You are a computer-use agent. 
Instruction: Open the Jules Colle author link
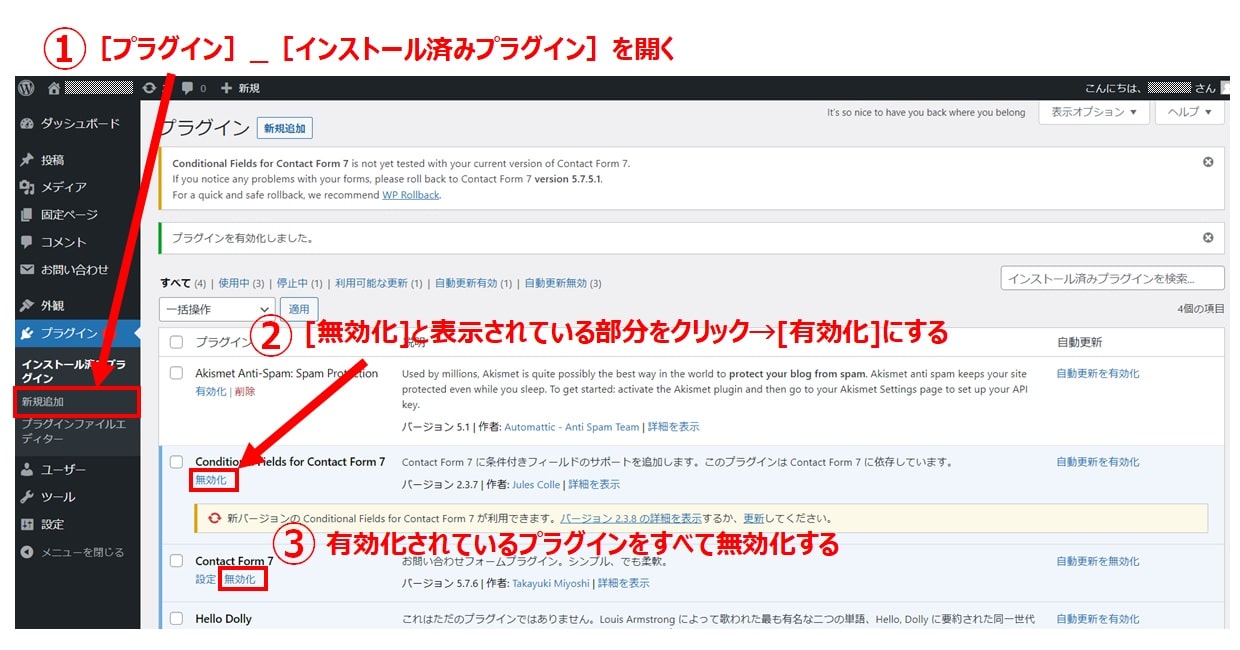[535, 484]
